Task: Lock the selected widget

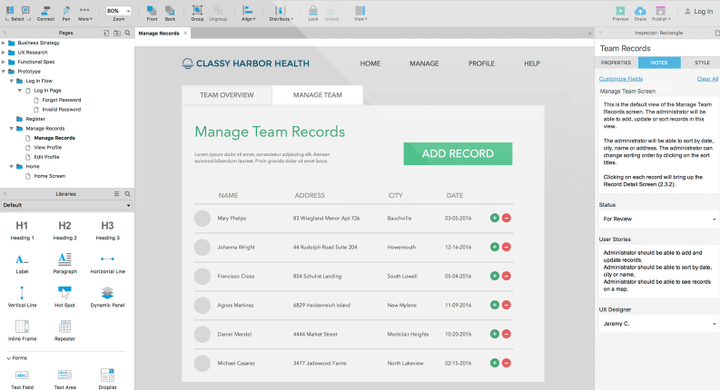Action: click(313, 13)
